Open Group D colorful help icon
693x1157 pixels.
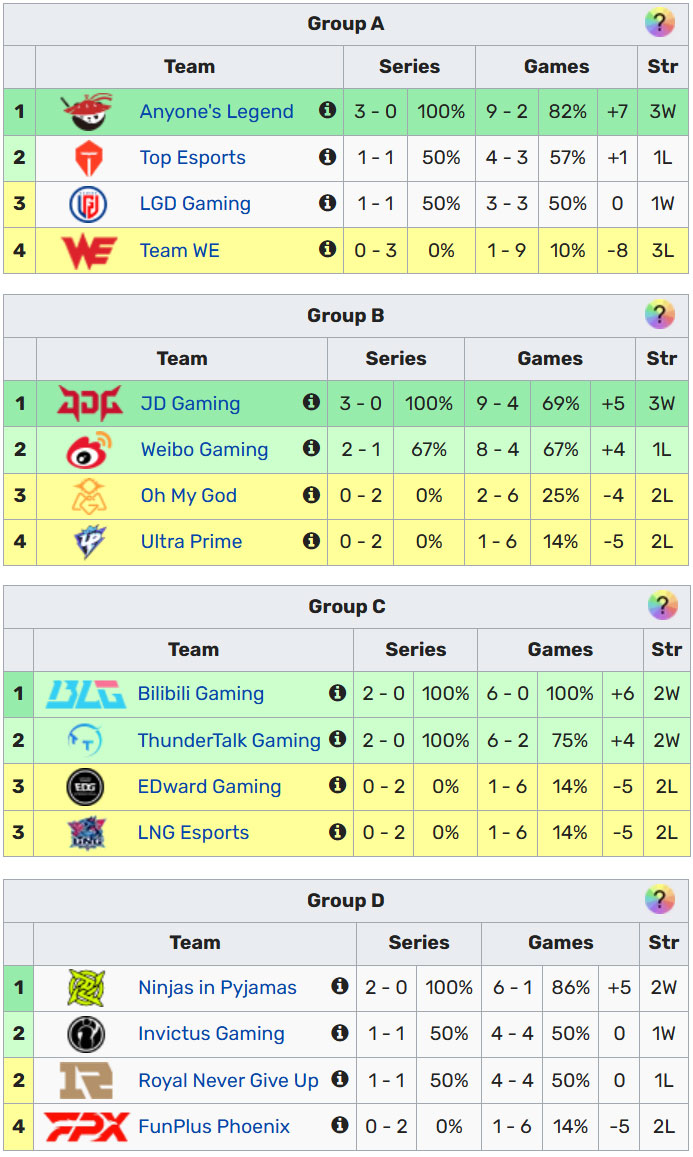point(659,900)
